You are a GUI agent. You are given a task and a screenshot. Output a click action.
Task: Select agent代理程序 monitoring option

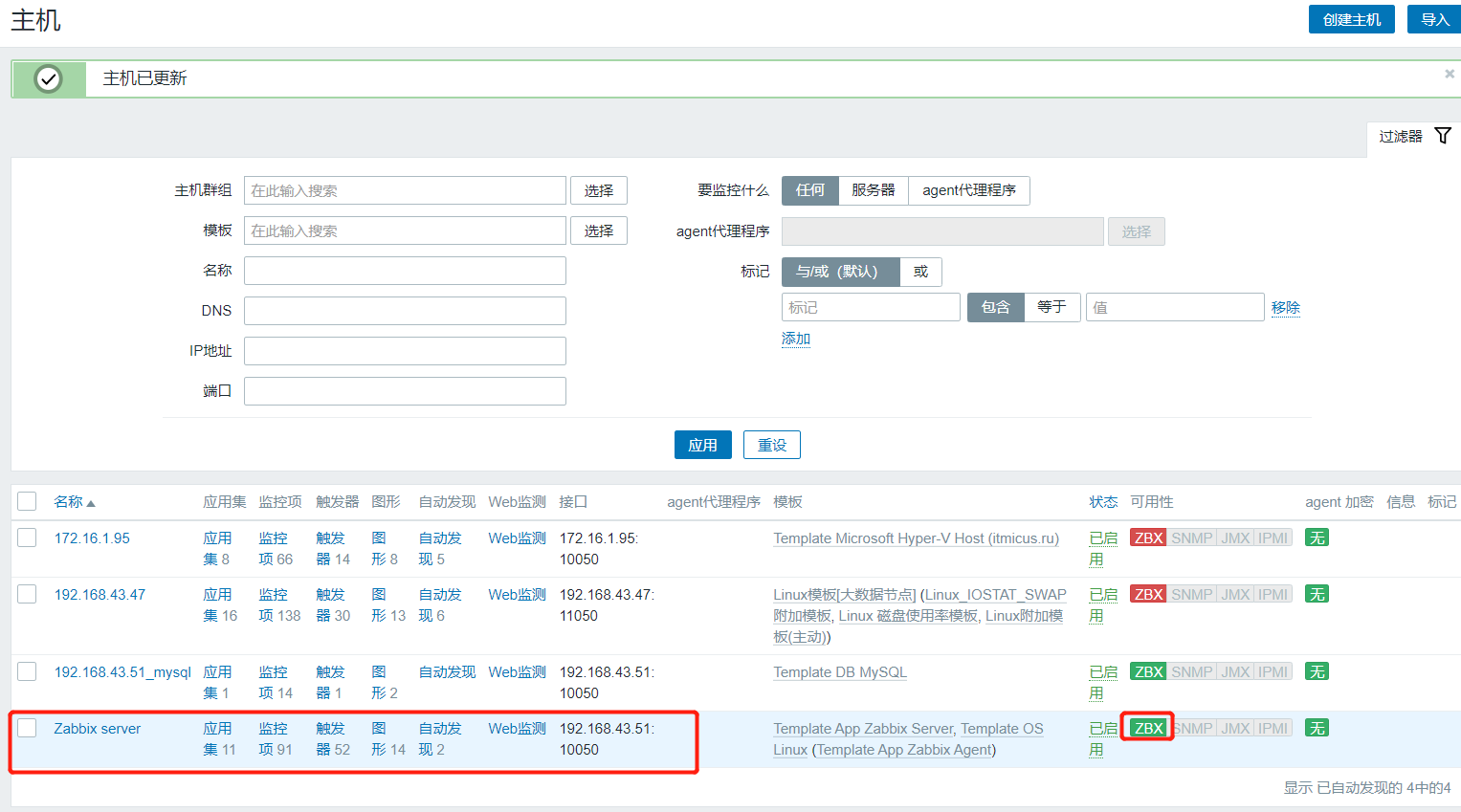pyautogui.click(x=969, y=190)
